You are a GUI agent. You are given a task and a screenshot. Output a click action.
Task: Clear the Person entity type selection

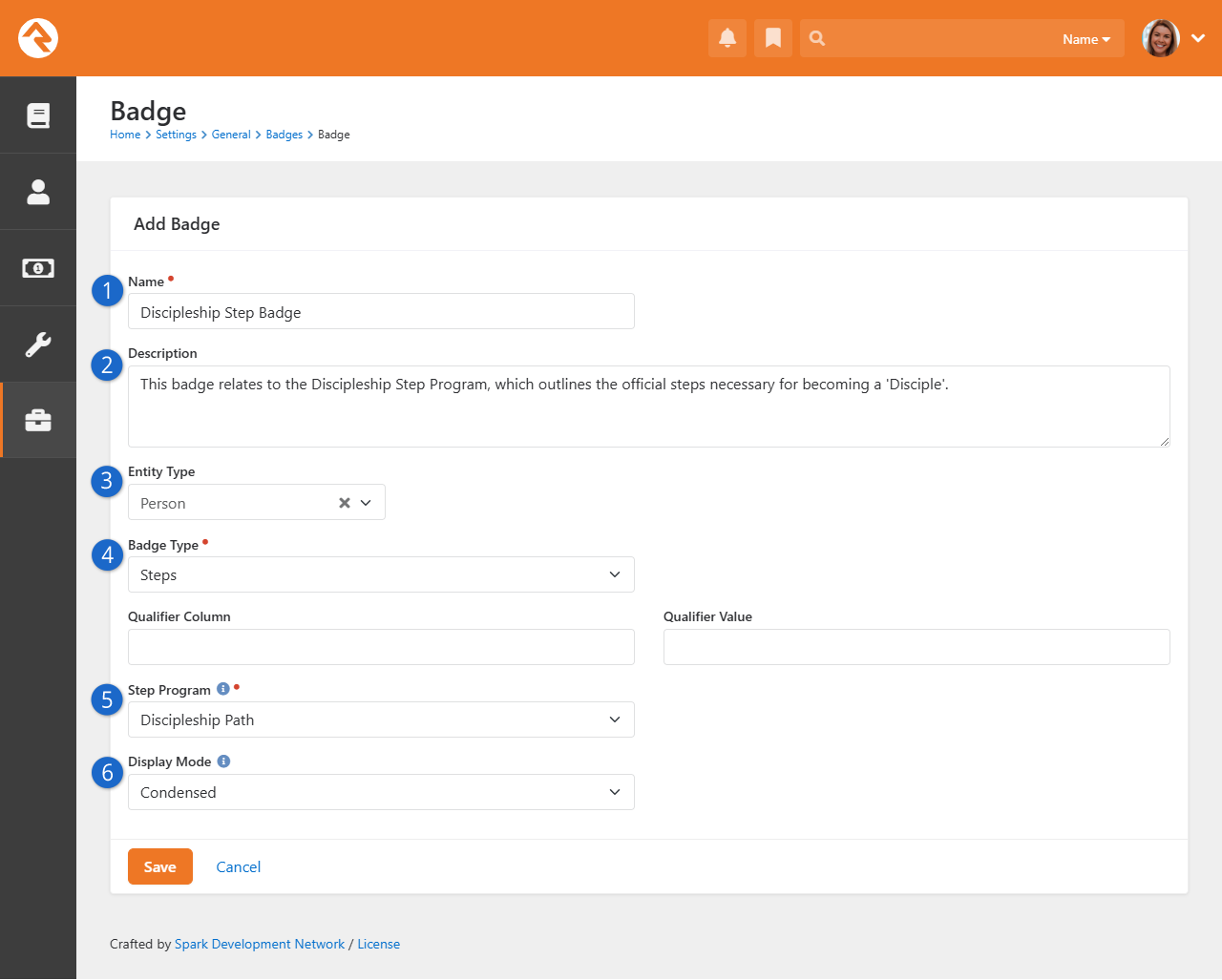(345, 503)
